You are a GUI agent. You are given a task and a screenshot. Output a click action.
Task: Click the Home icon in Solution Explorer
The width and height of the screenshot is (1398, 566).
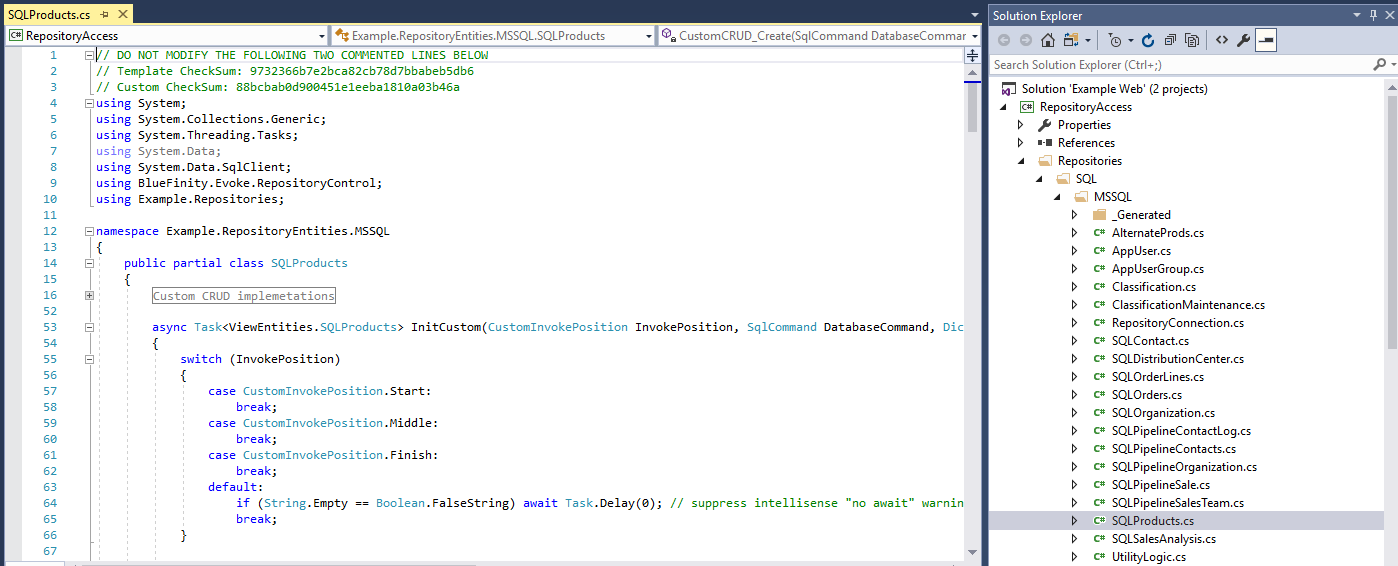click(x=1048, y=40)
